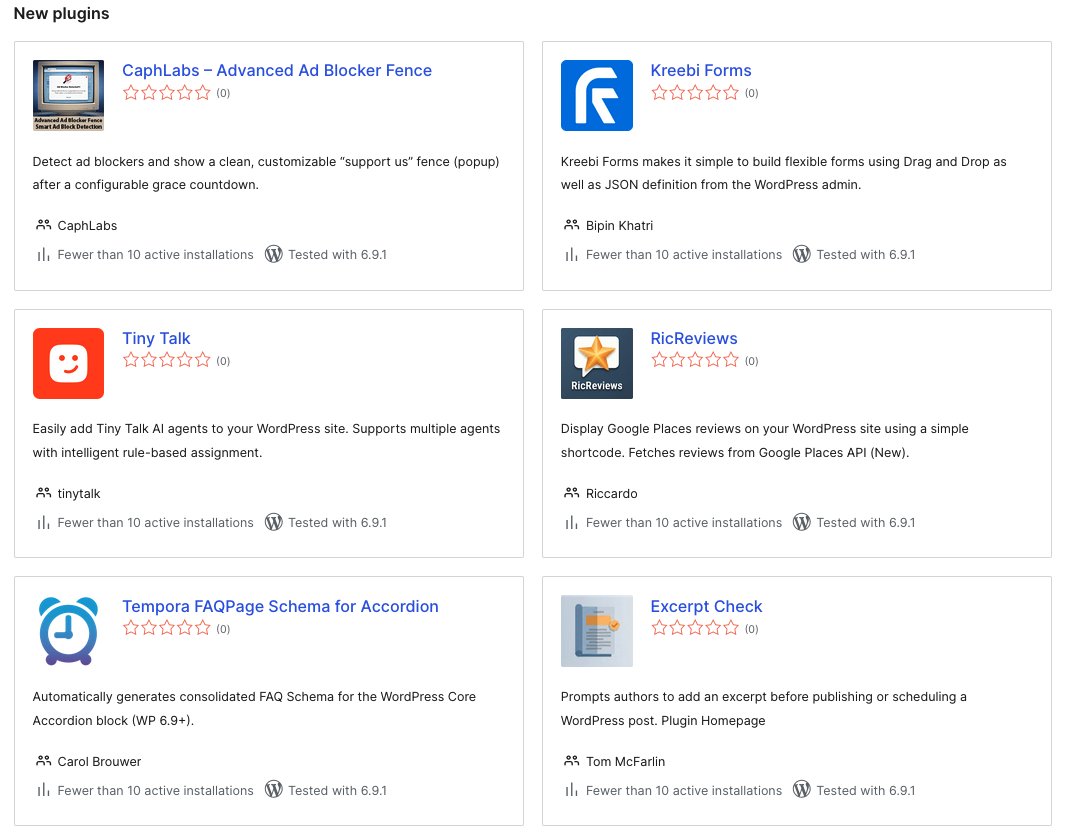Click the description starting "Kreebi Forms makes it simple"
The width and height of the screenshot is (1066, 837).
tap(783, 173)
